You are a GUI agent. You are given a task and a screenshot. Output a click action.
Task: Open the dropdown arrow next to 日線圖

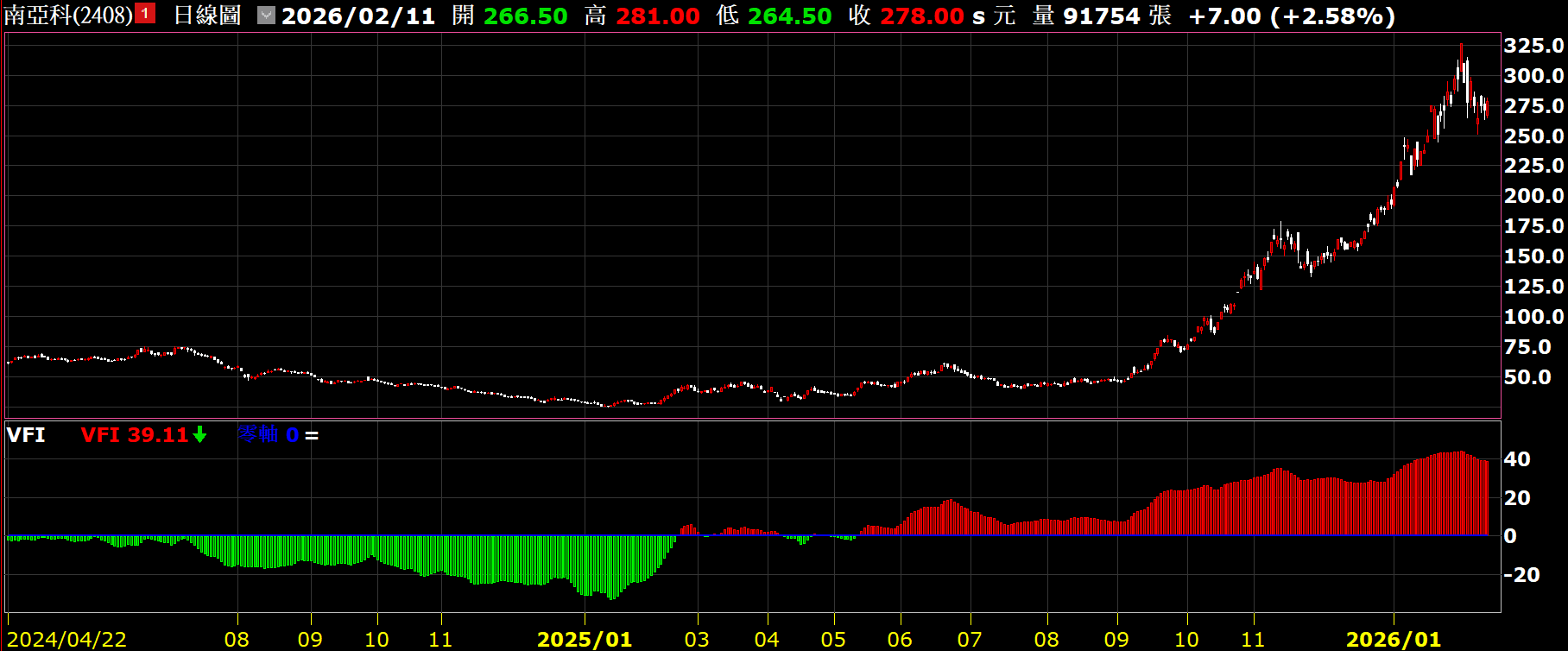coord(266,16)
